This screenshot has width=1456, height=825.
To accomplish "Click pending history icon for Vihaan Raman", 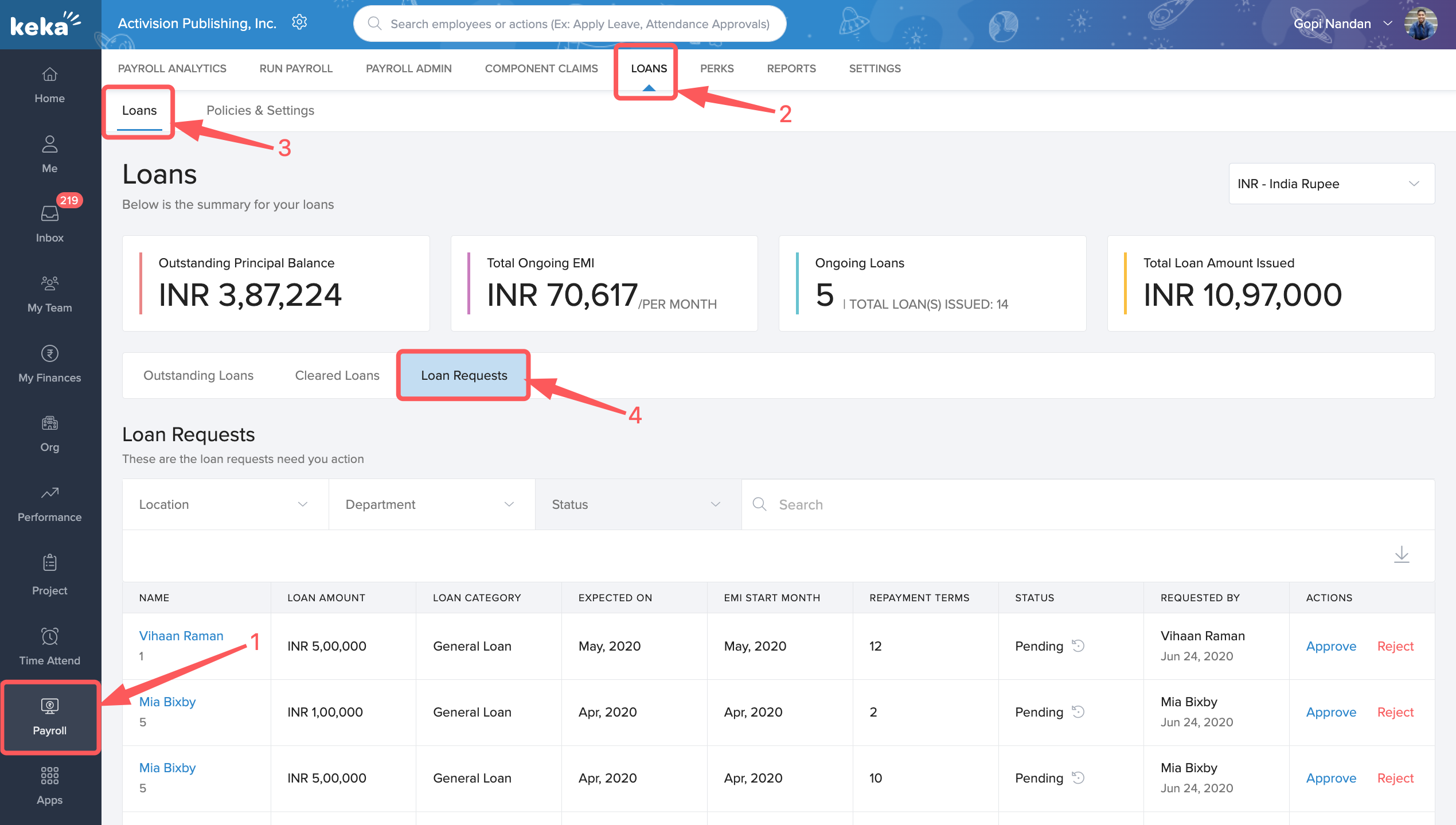I will 1078,646.
